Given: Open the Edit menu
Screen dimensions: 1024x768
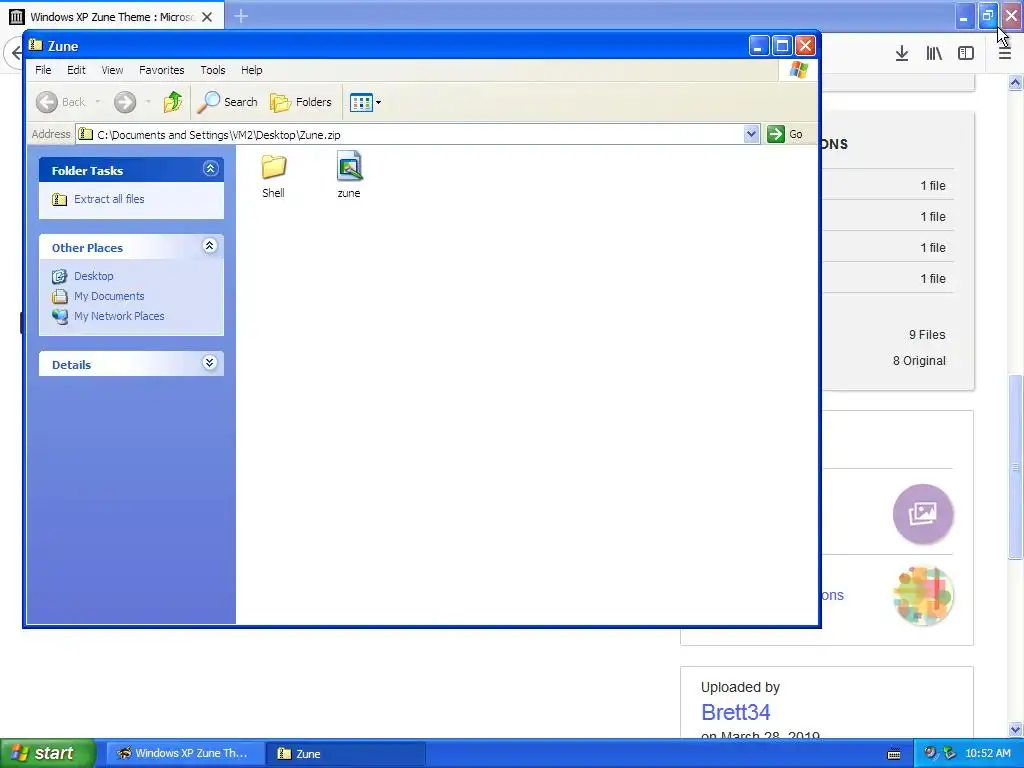Looking at the screenshot, I should pos(76,70).
